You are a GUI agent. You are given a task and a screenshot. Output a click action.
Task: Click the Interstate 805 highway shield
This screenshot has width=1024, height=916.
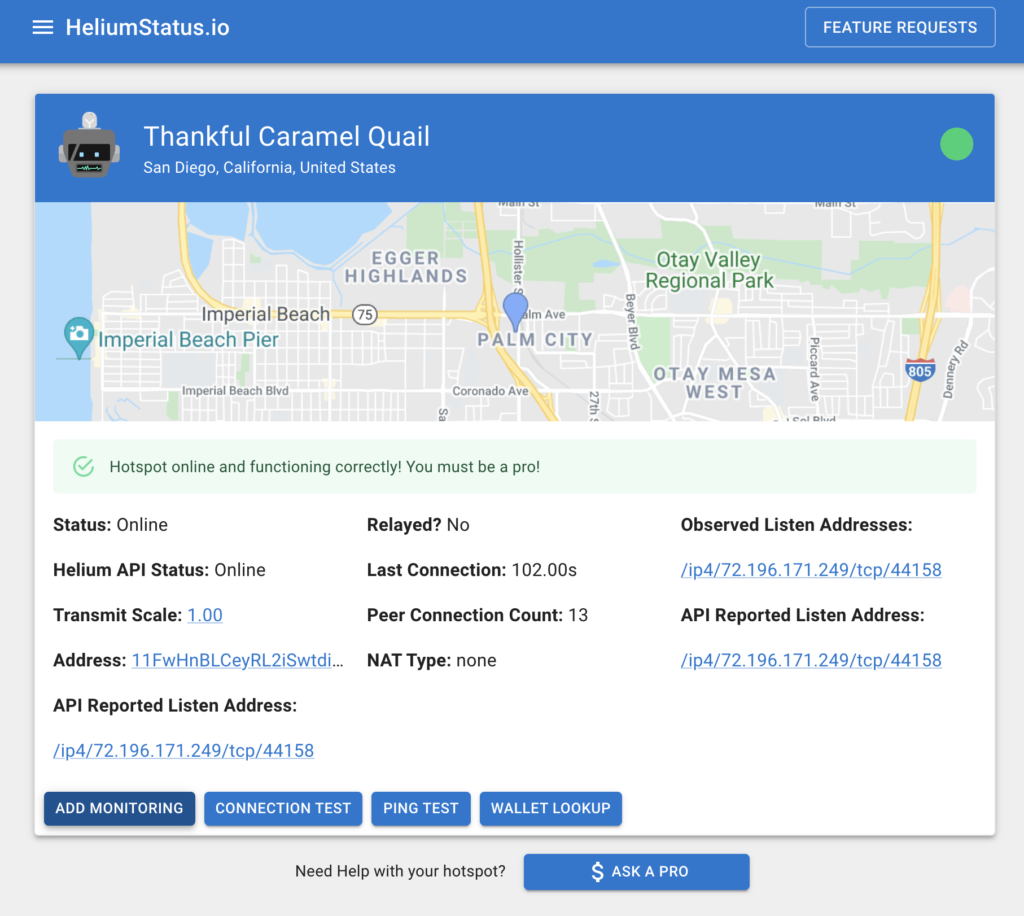919,368
